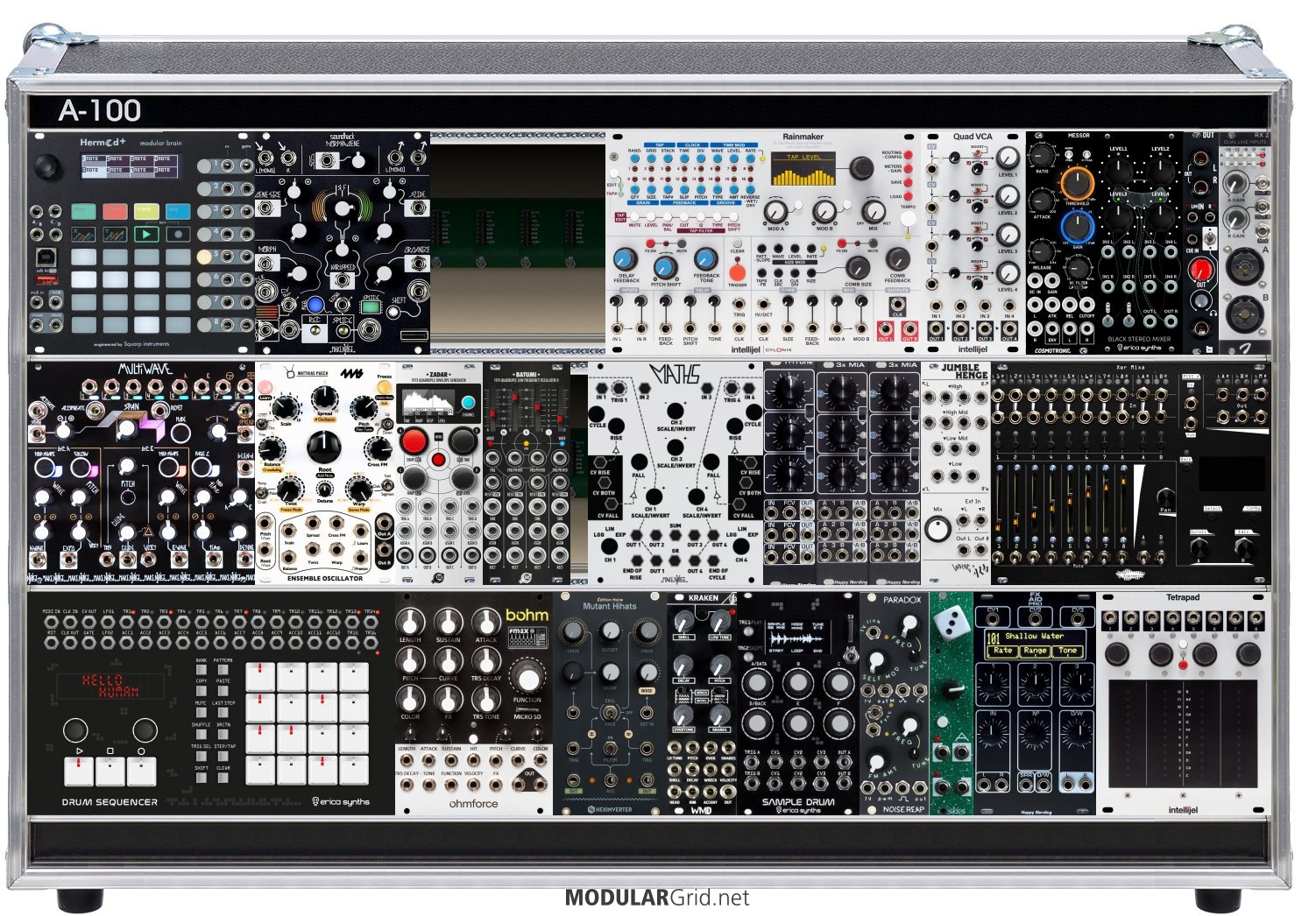
Task: Click the LENGTH knob on Bohm
Action: pyautogui.click(x=409, y=622)
